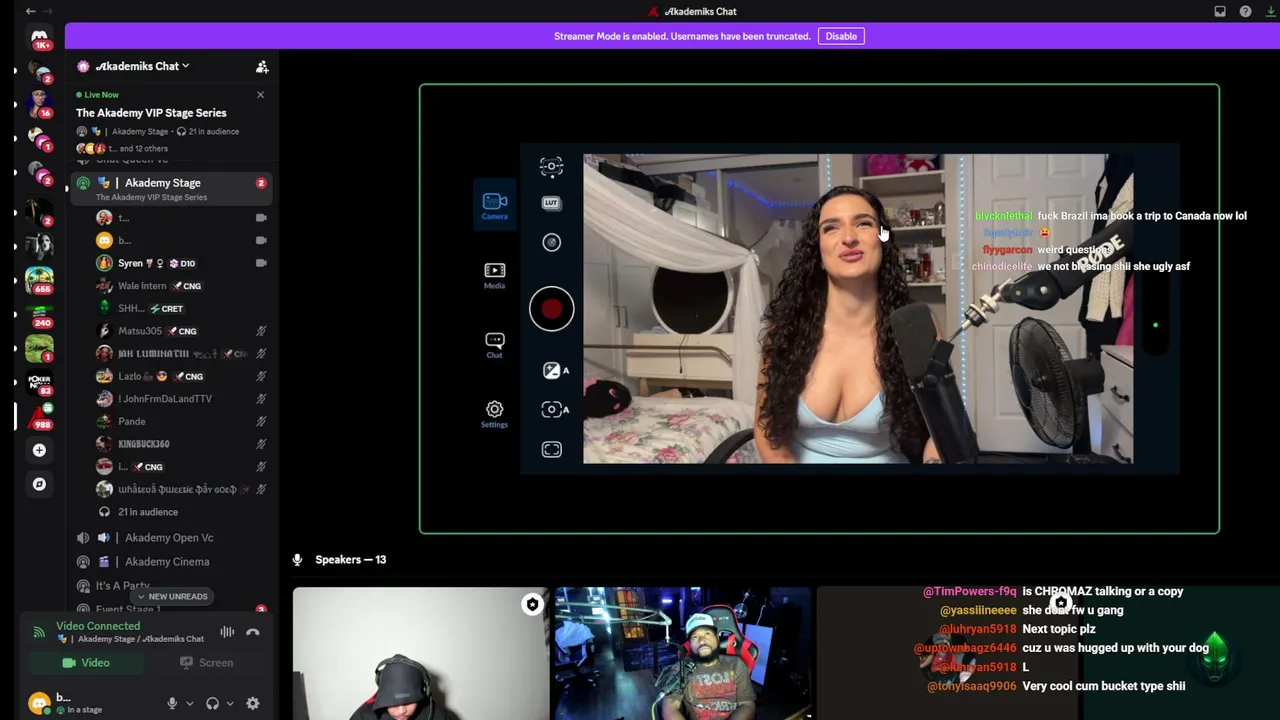This screenshot has width=1280, height=720.
Task: Select the Chat tab in the streamed app
Action: click(495, 345)
